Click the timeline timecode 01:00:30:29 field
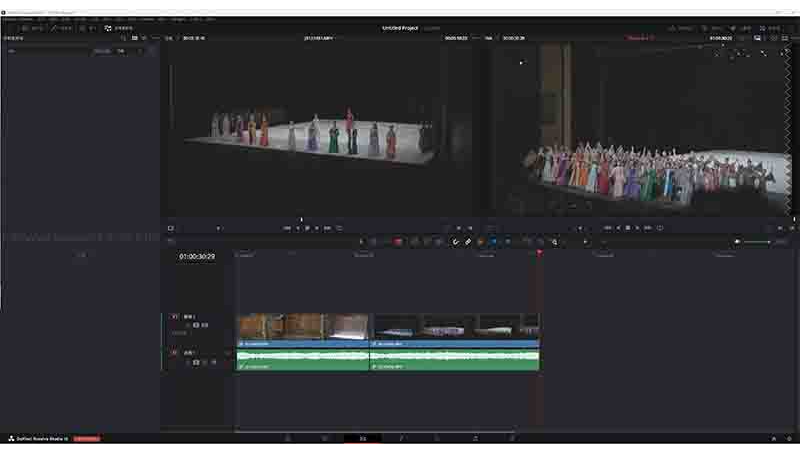The width and height of the screenshot is (800, 453). point(197,257)
